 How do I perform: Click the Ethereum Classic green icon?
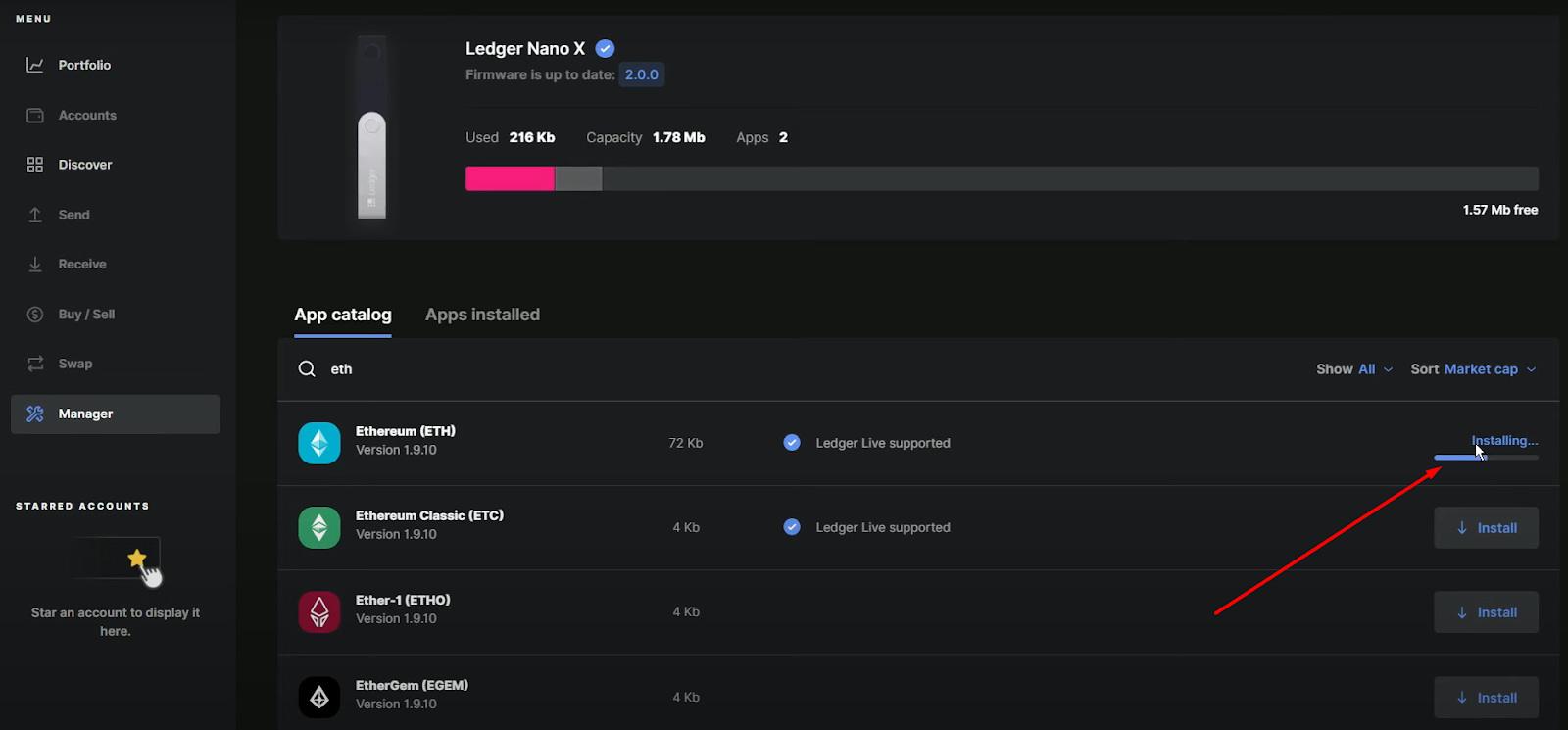[319, 527]
